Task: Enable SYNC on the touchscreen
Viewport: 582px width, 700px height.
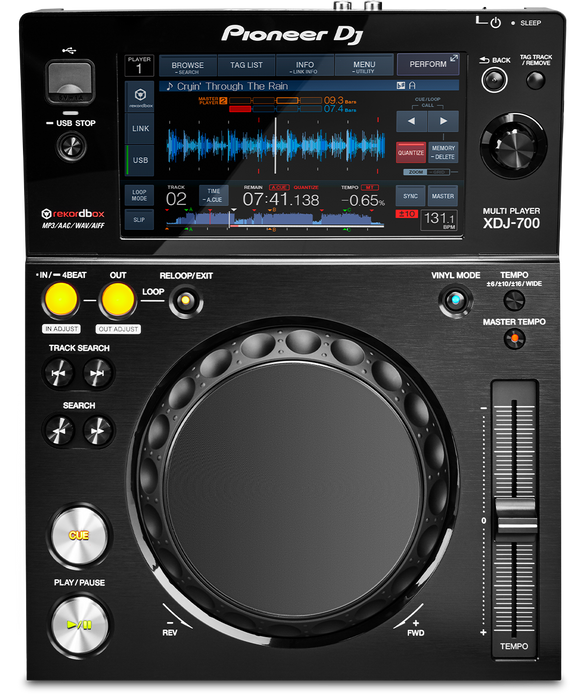Action: pyautogui.click(x=411, y=196)
